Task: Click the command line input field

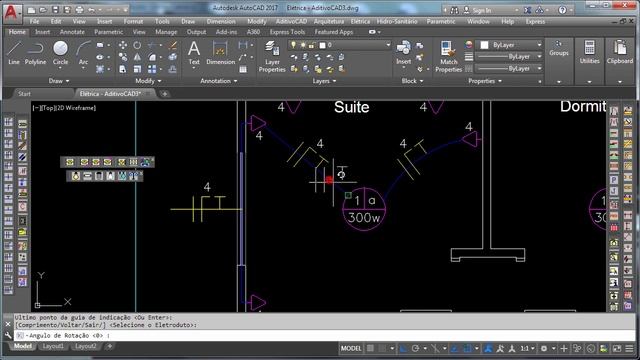Action: point(324,336)
